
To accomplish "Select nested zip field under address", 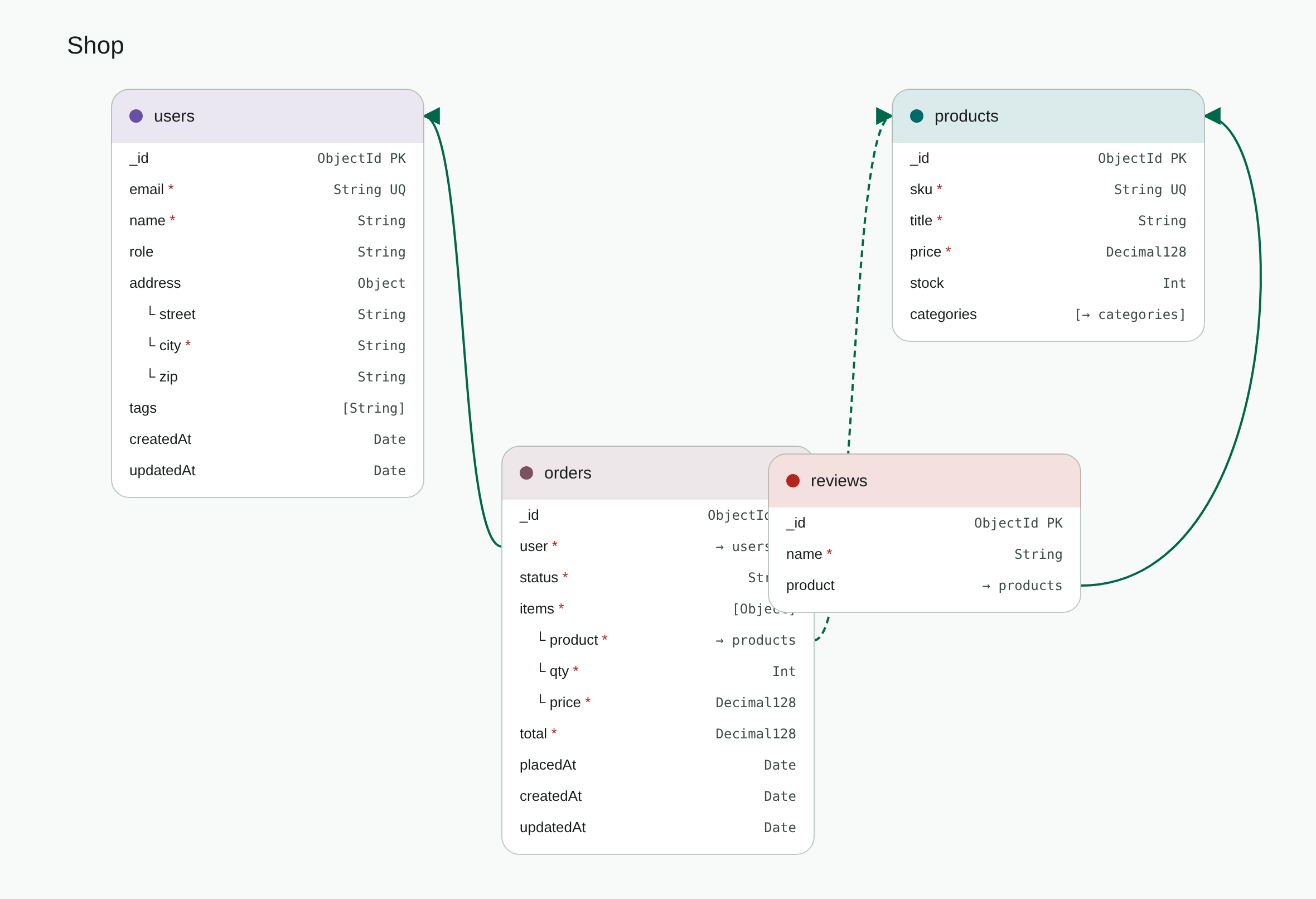I will [x=268, y=376].
